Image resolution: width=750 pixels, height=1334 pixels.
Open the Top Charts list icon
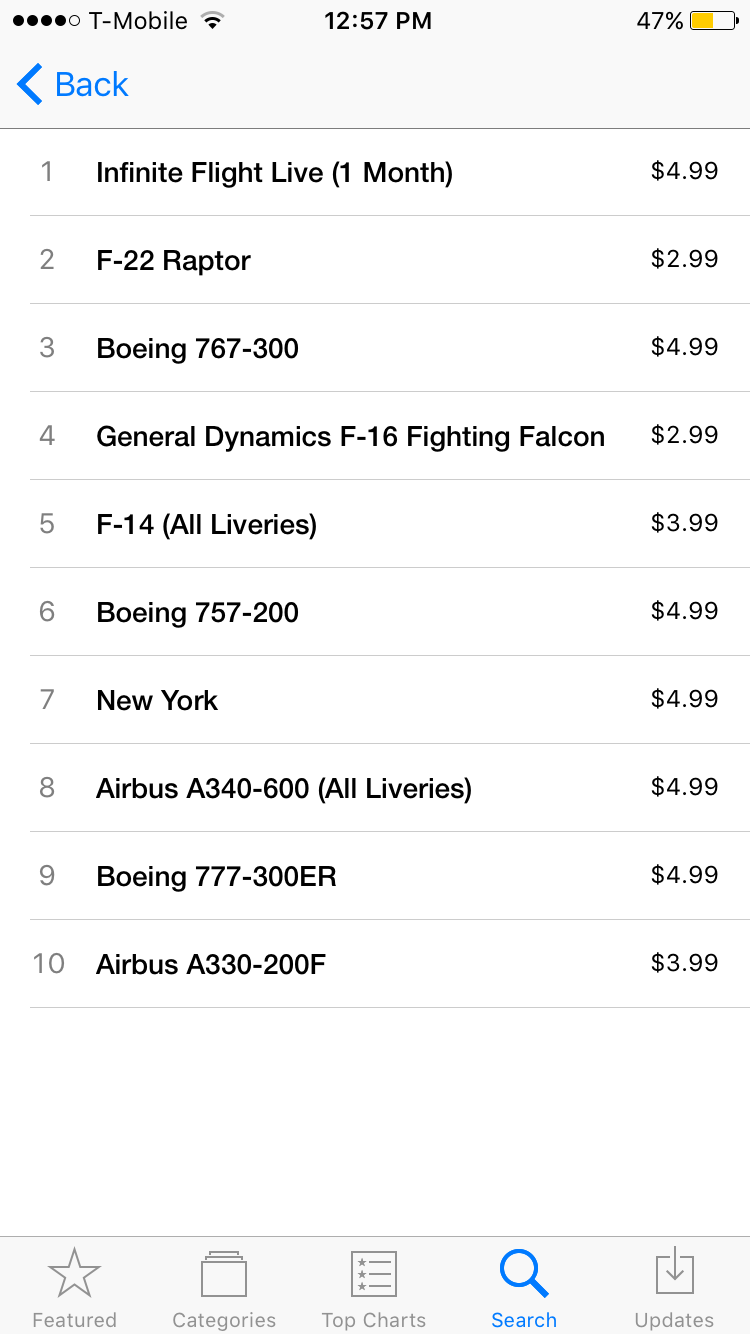coord(374,1274)
